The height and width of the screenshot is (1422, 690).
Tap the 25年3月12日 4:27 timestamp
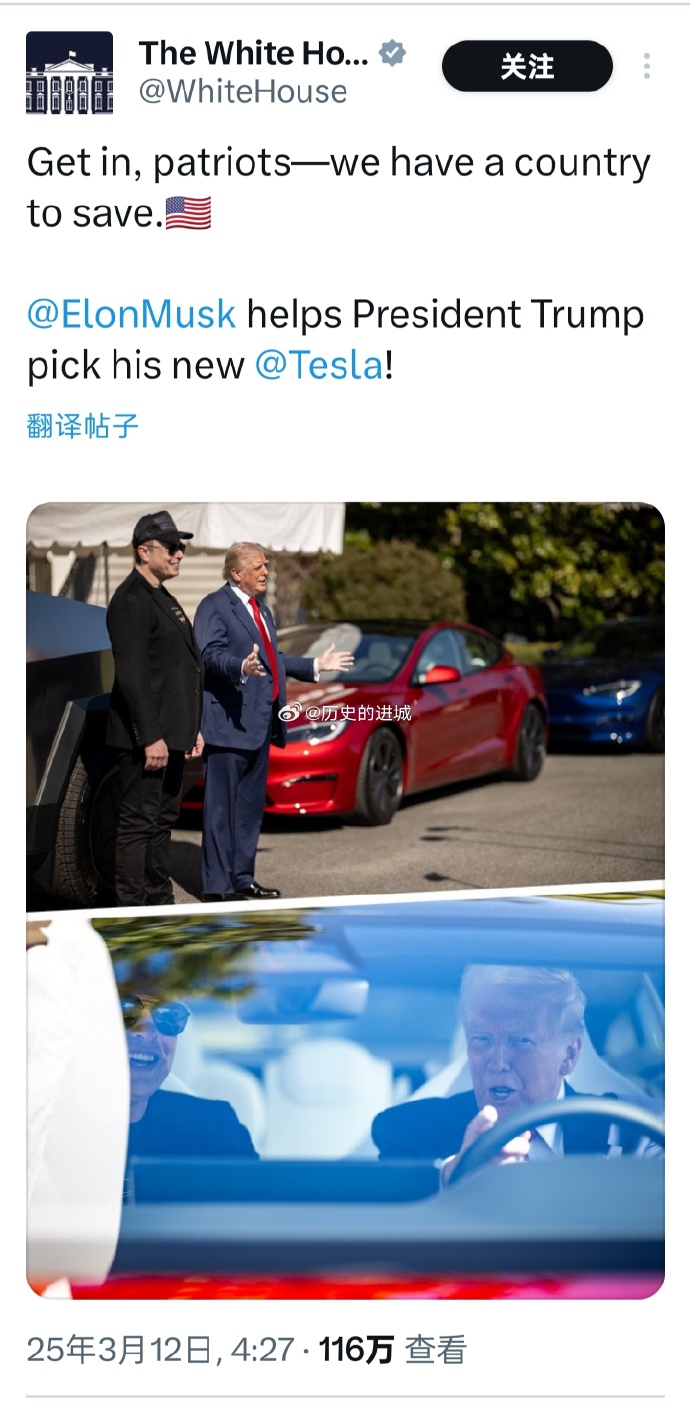pos(160,1350)
